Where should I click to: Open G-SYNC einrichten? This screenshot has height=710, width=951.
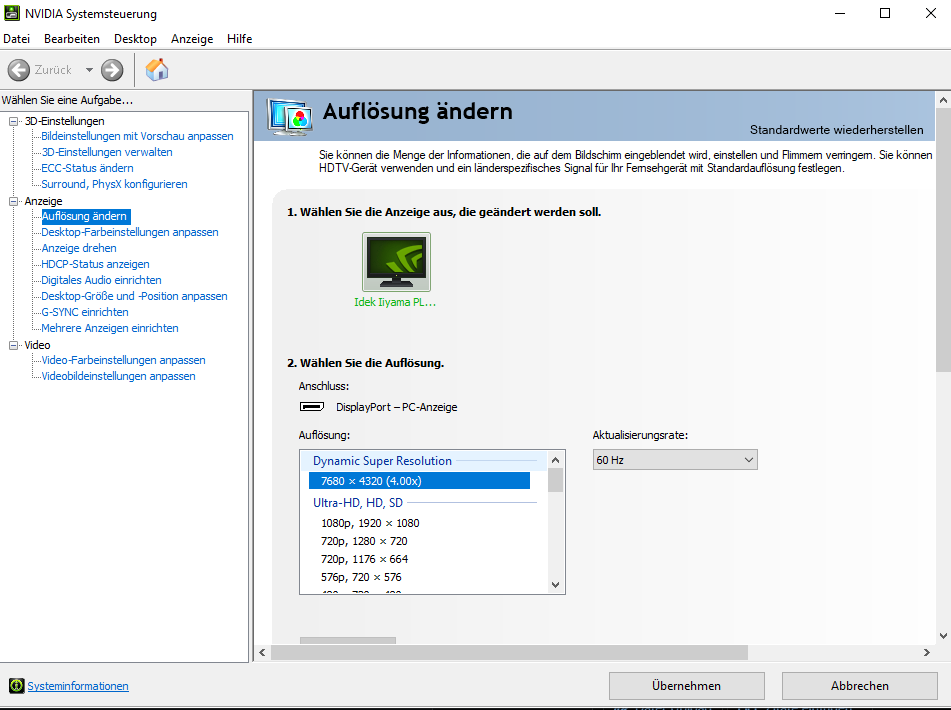[x=85, y=312]
